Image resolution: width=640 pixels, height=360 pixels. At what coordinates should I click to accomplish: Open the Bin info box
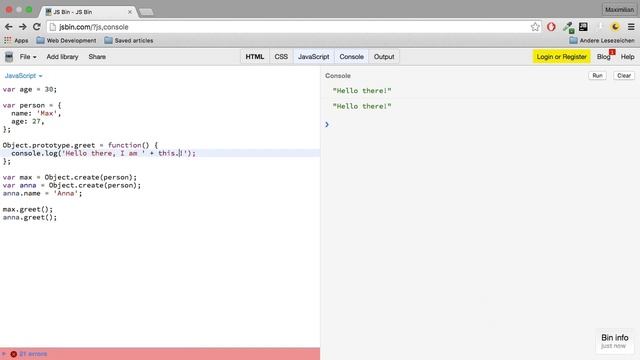(614, 341)
